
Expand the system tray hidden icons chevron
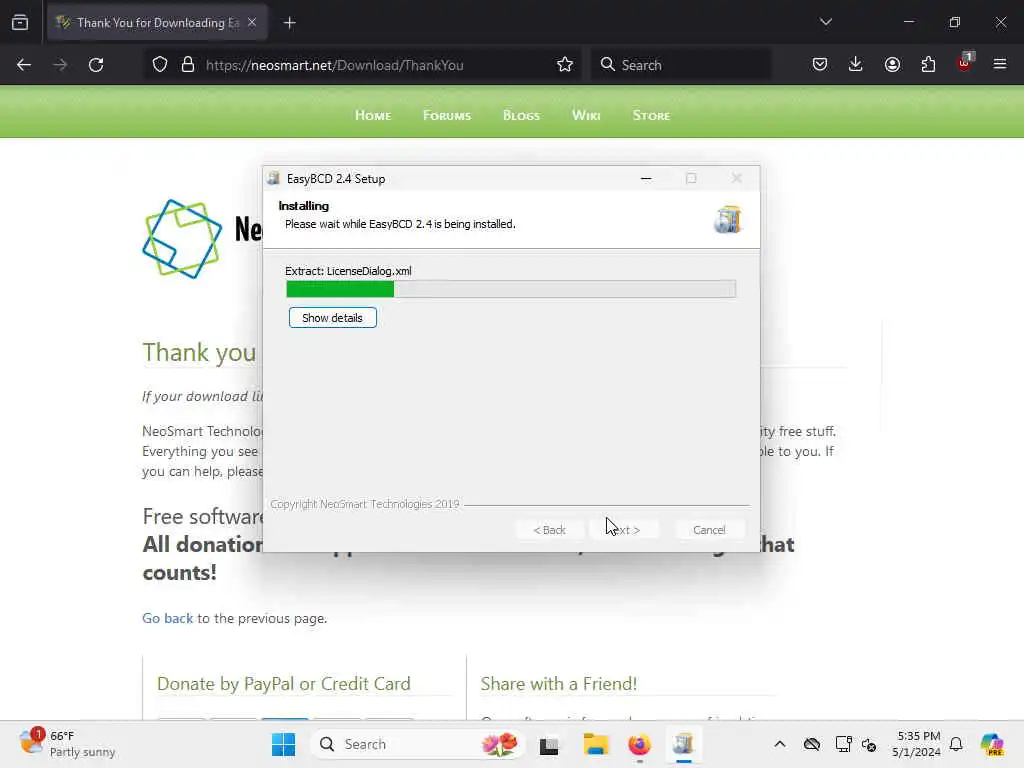(x=780, y=744)
